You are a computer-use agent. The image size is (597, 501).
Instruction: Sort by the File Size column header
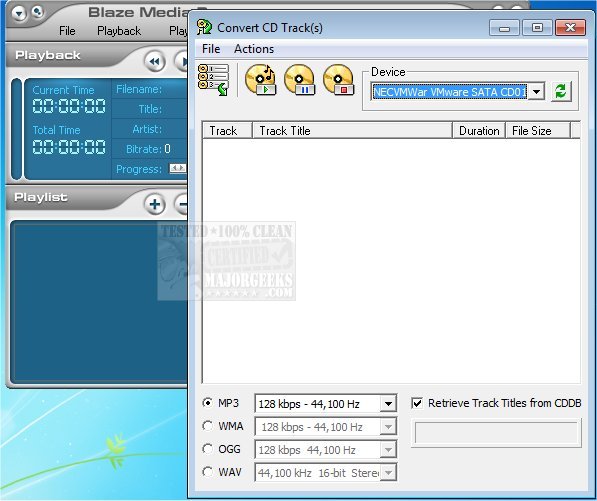(x=538, y=131)
